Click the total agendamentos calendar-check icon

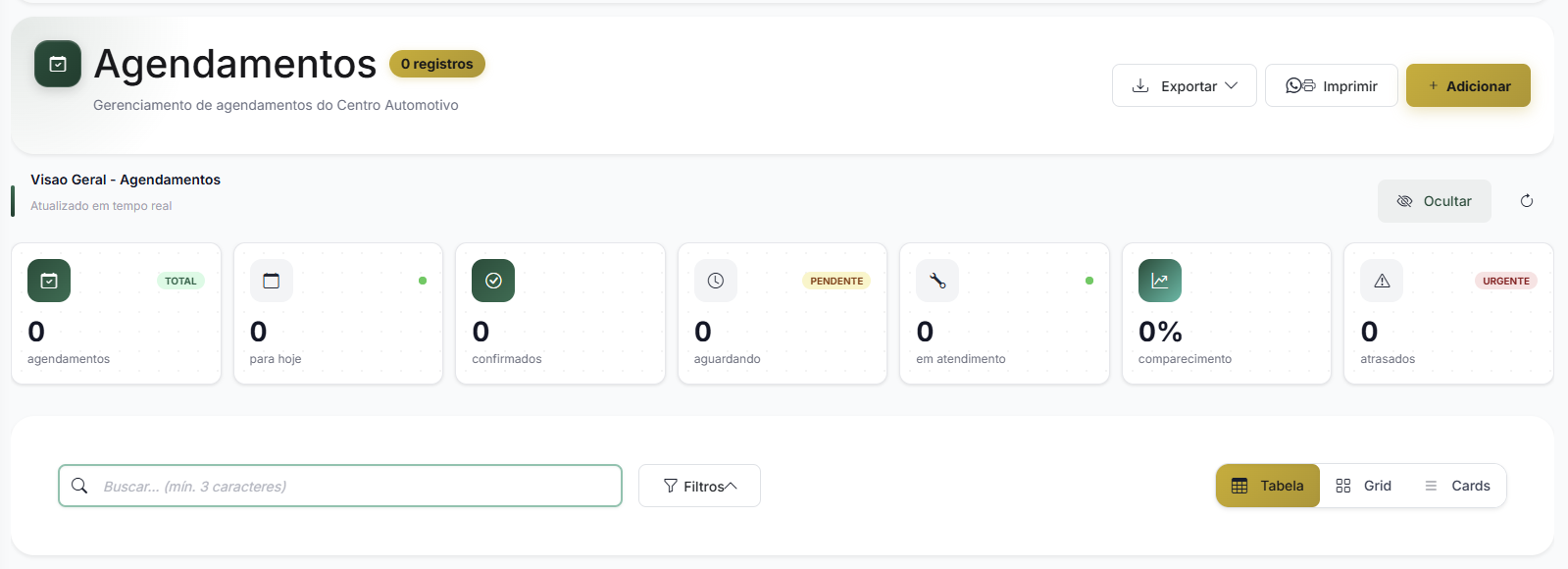coord(49,281)
